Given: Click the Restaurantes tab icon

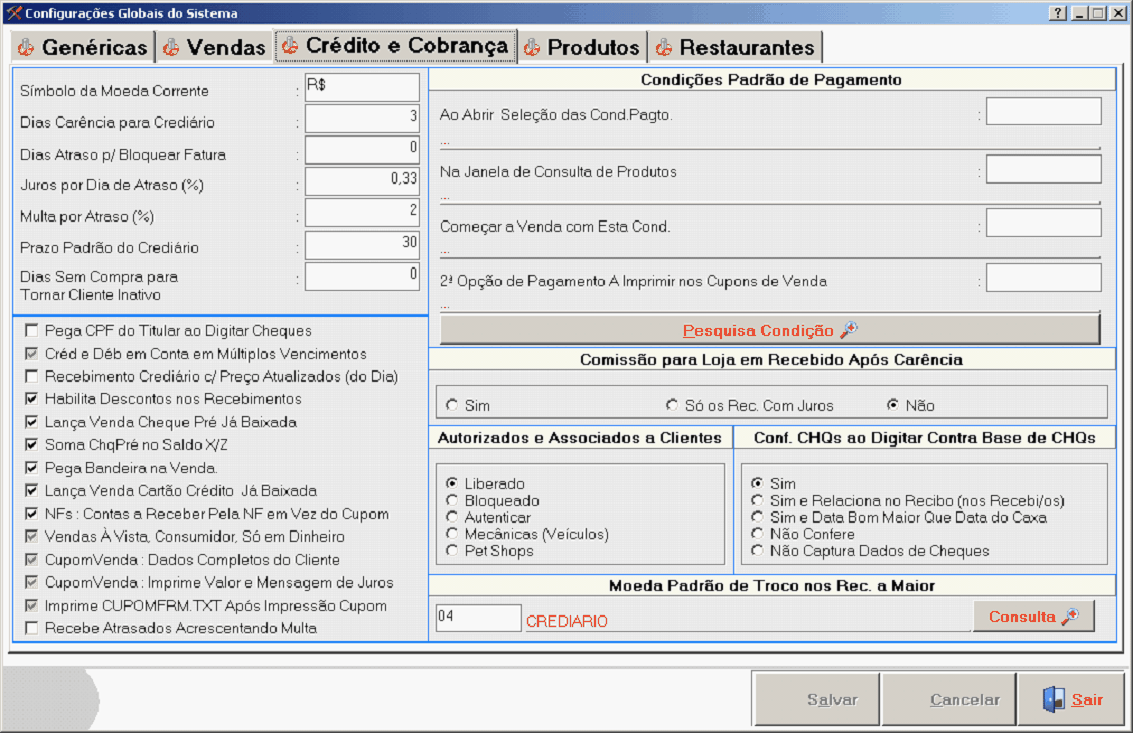Looking at the screenshot, I should pos(664,47).
